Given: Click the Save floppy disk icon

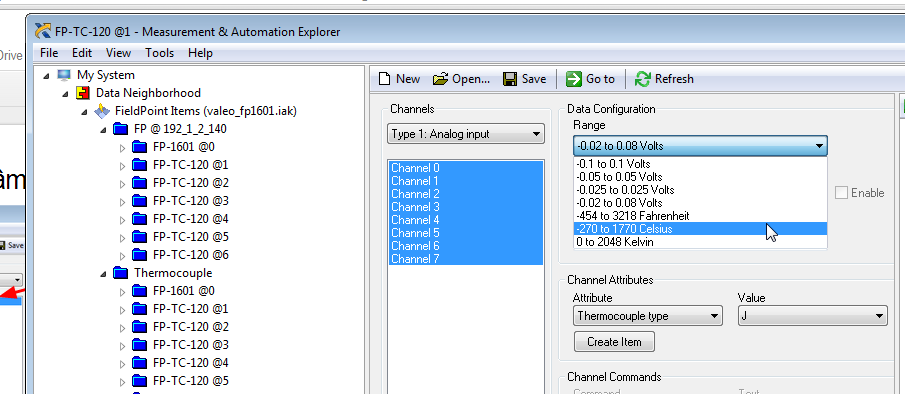Looking at the screenshot, I should [x=510, y=79].
